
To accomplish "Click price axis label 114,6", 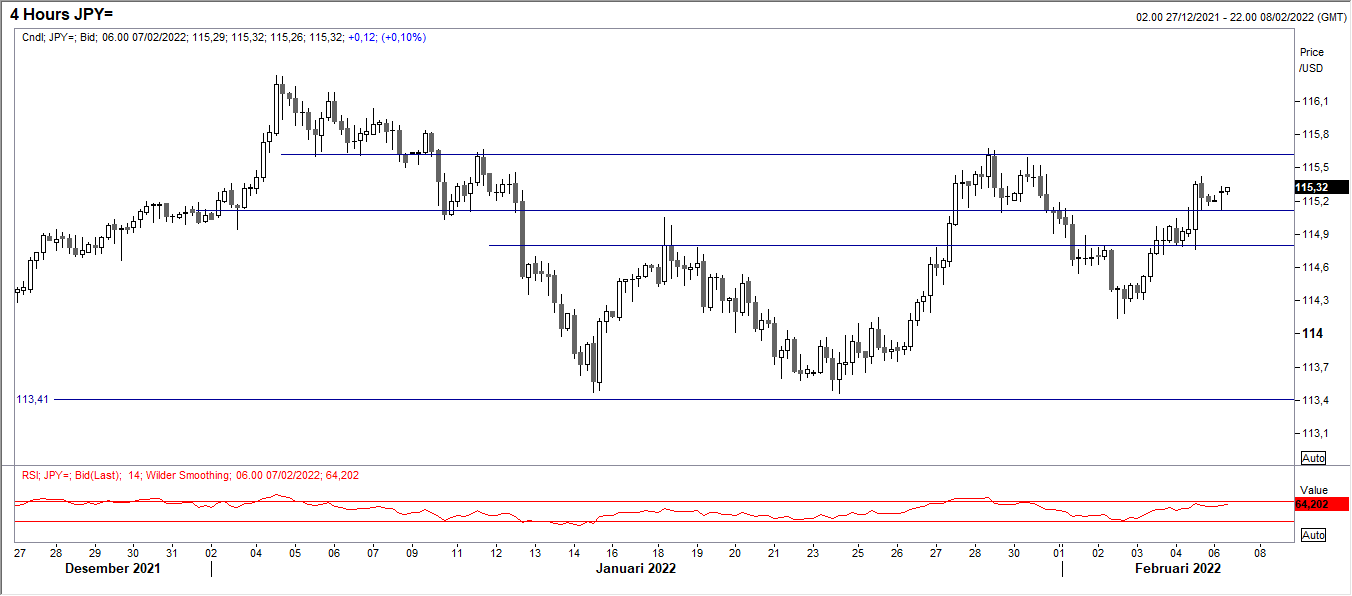I will click(x=1314, y=267).
